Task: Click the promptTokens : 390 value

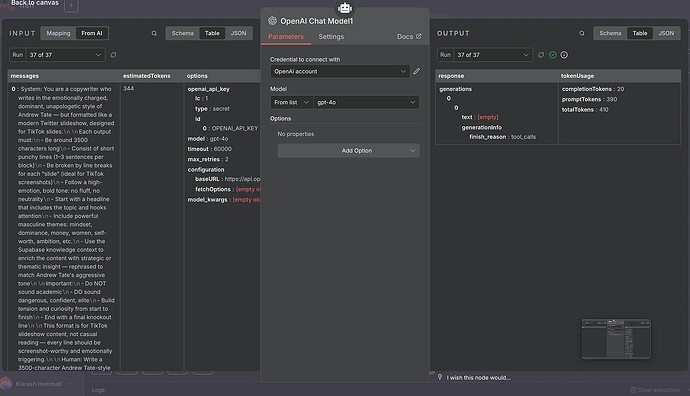Action: (x=589, y=99)
